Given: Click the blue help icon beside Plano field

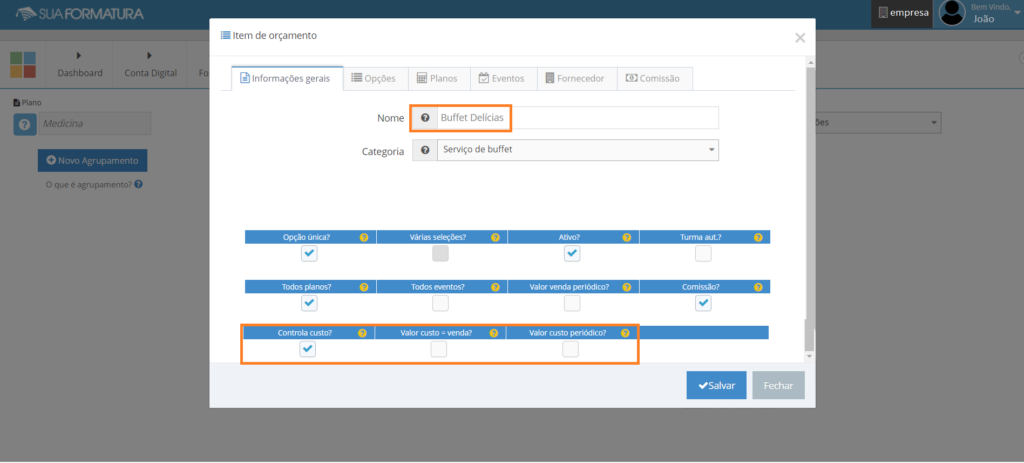Looking at the screenshot, I should click(24, 124).
